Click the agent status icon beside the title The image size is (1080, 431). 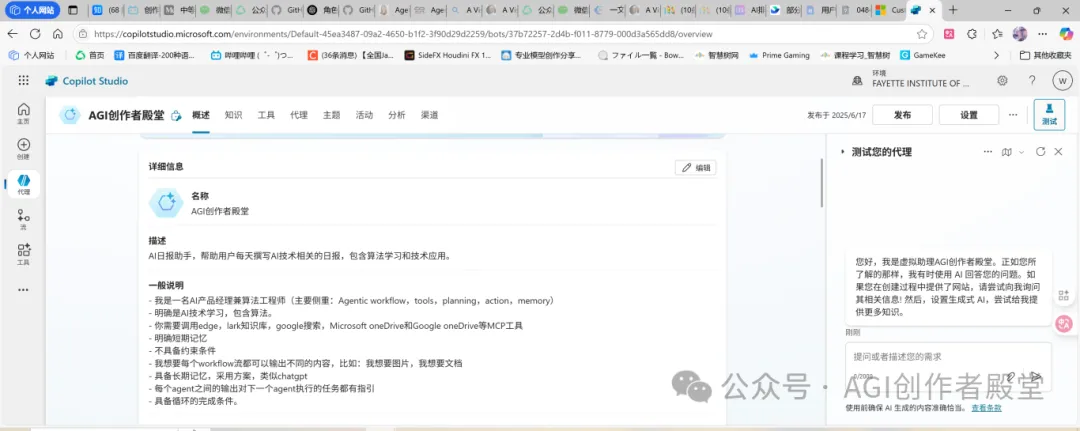(176, 116)
